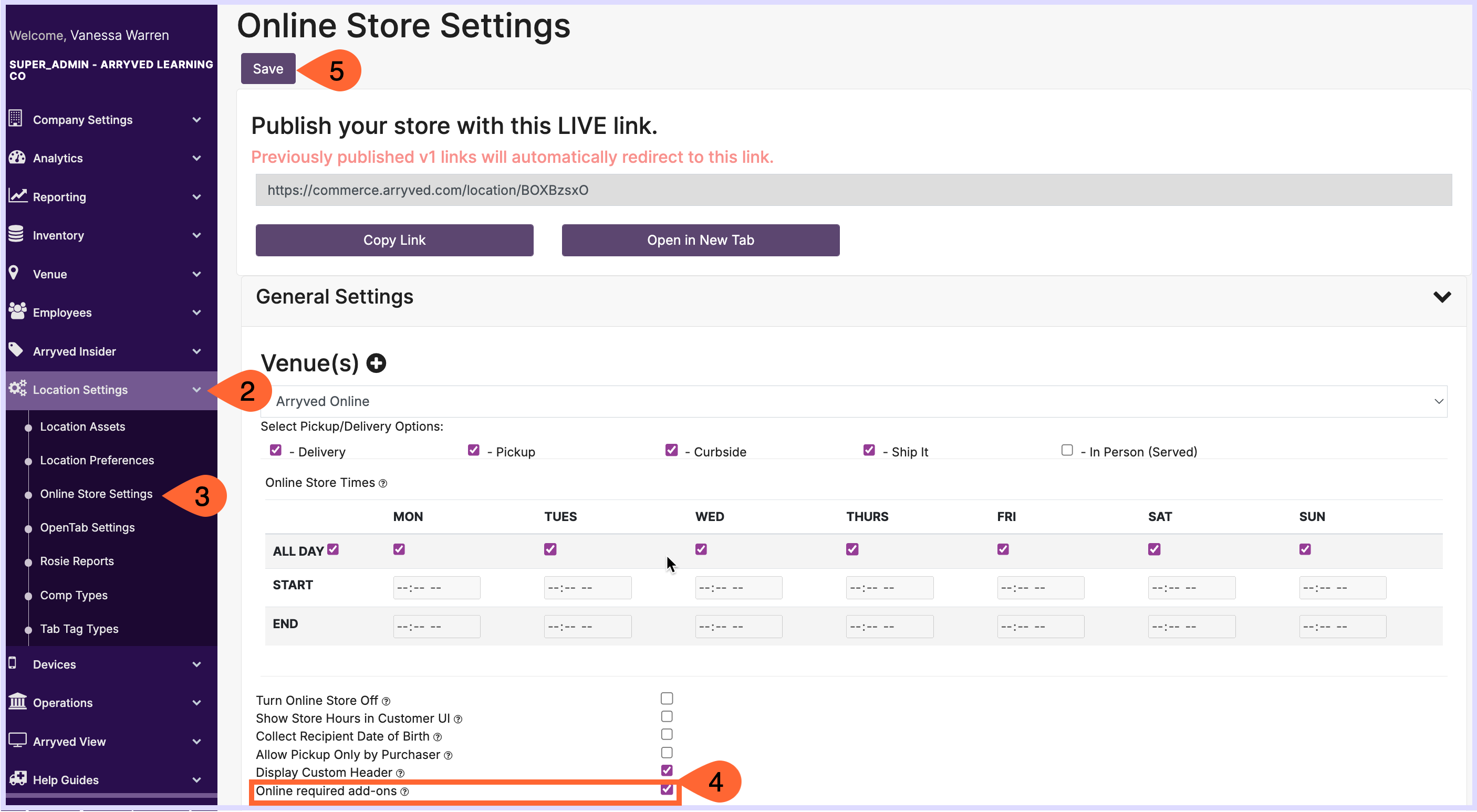Toggle the Ship It checkbox

pyautogui.click(x=869, y=450)
